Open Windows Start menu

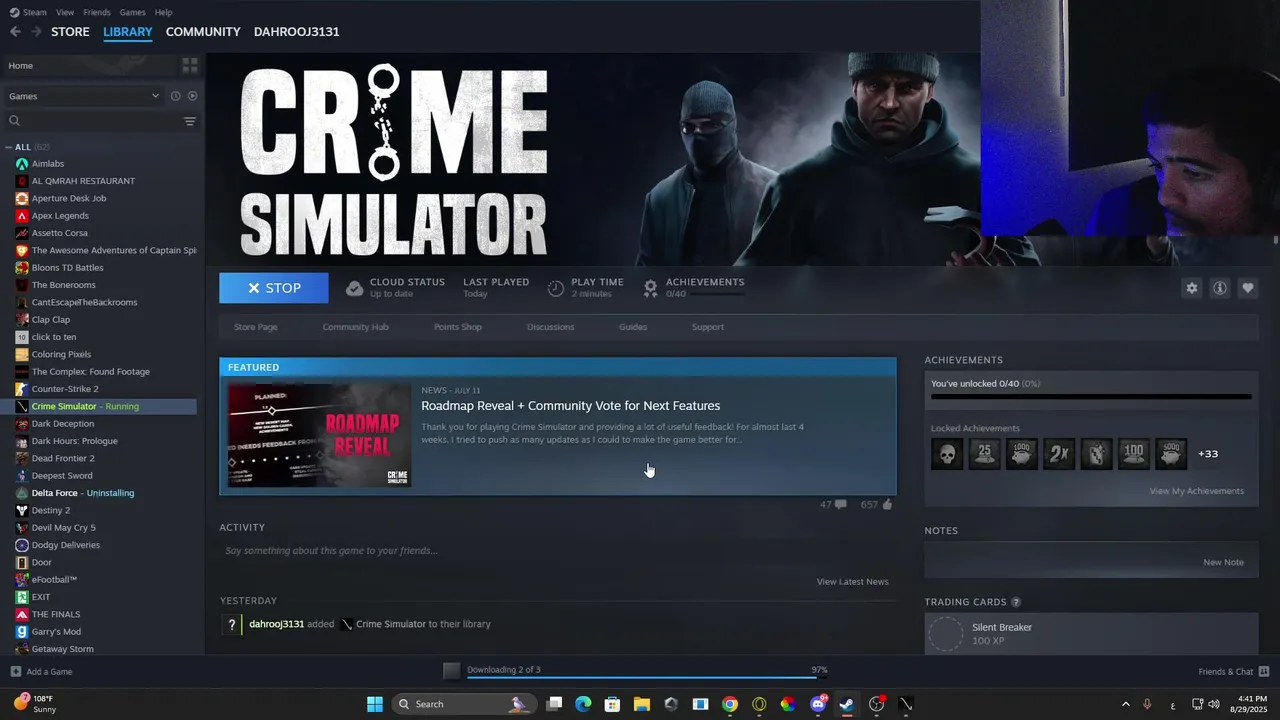tap(375, 704)
